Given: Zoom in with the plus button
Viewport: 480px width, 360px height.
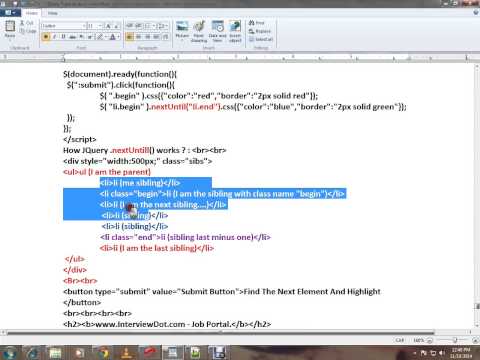Looking at the screenshot, I should click(475, 340).
